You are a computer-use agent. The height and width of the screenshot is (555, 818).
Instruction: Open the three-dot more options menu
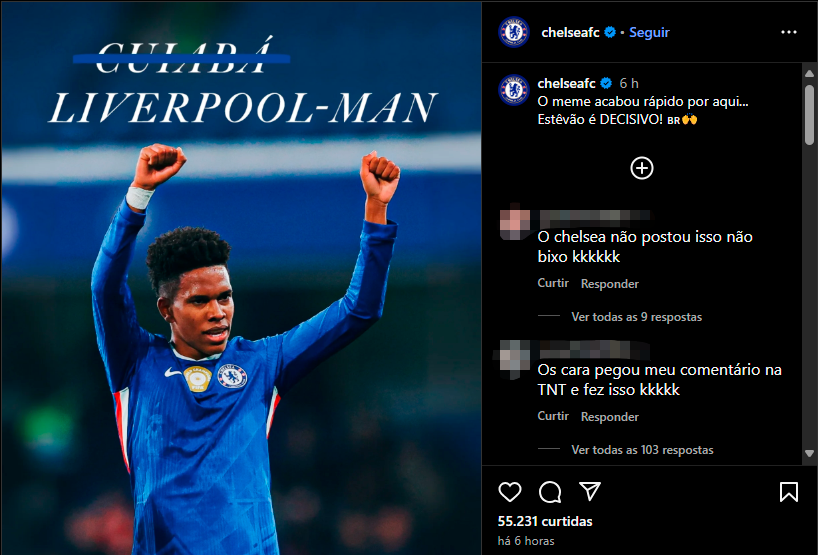789,32
